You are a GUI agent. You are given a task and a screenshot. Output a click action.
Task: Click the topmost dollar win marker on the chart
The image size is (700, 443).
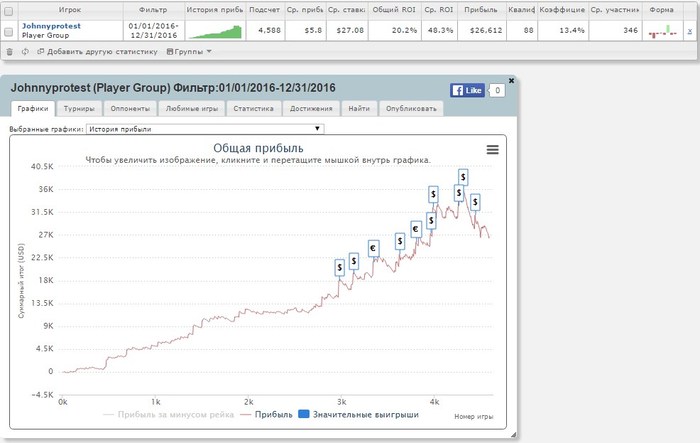463,177
